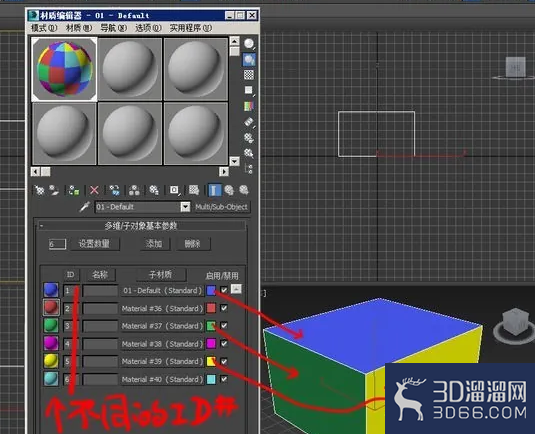Toggle Show Map in Viewport icon
Viewport: 535px width, 434px height.
[194, 190]
